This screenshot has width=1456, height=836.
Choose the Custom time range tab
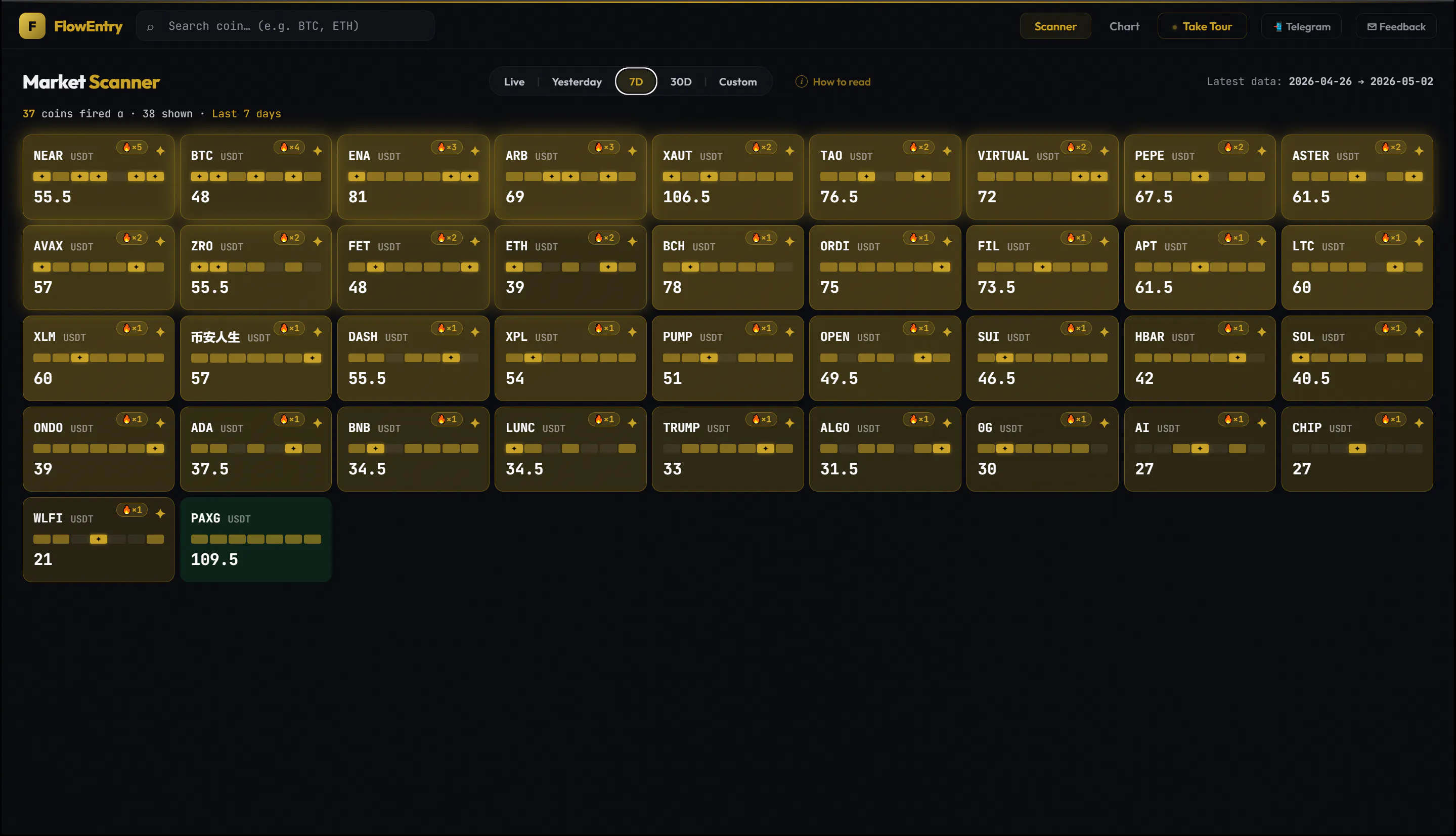[x=738, y=81]
